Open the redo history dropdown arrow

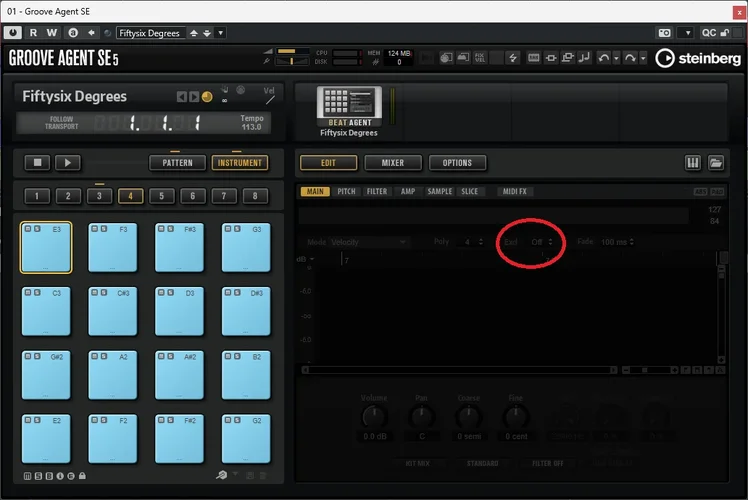[643, 58]
